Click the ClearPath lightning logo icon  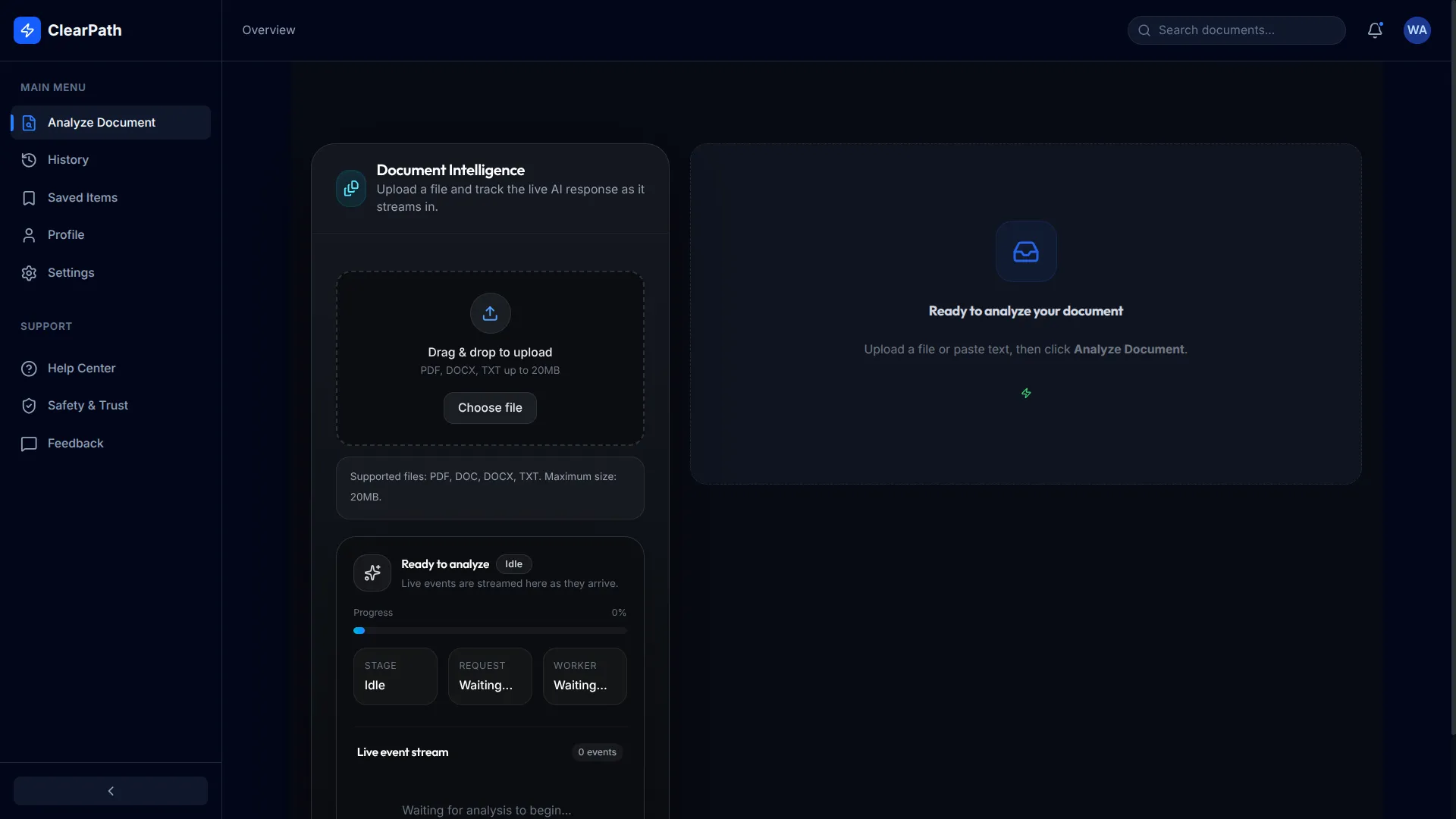27,30
